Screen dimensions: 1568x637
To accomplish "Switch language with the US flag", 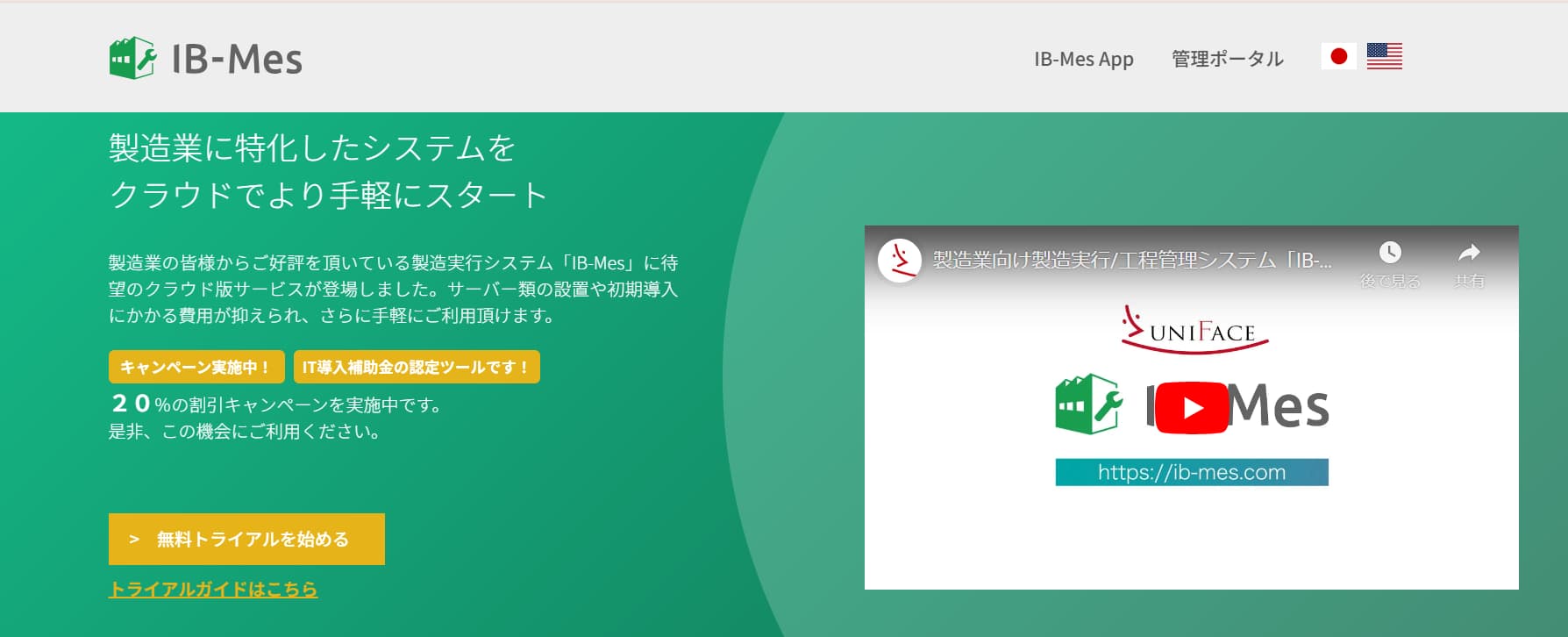I will 1384,56.
